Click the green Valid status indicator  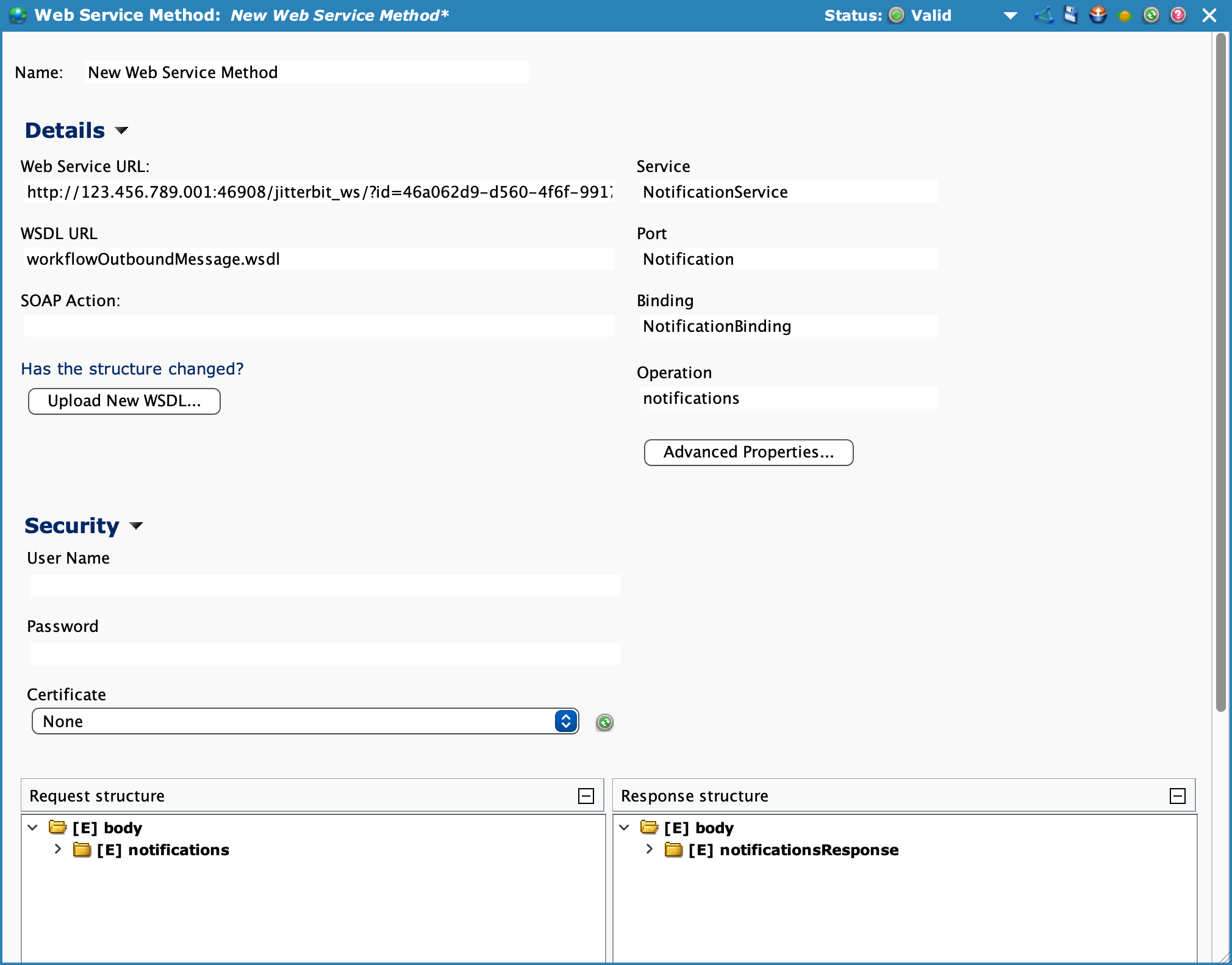click(x=895, y=15)
